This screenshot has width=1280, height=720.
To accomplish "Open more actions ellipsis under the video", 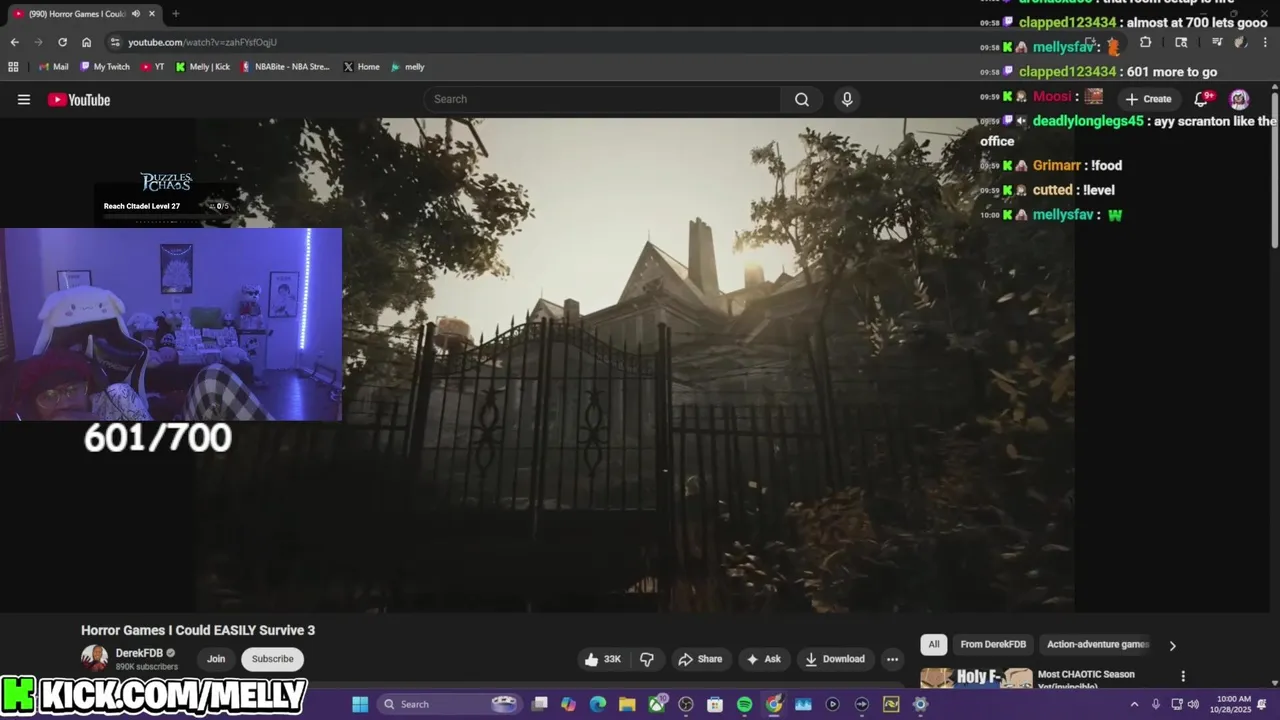I will (892, 659).
